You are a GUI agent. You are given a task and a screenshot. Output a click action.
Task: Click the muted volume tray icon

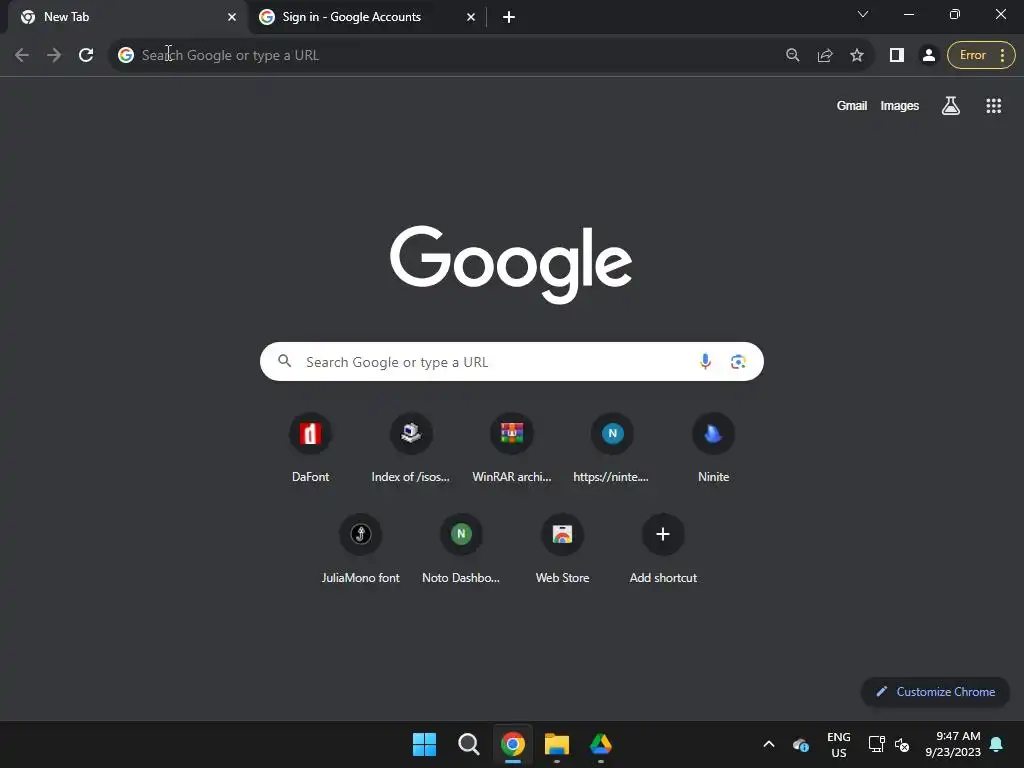click(x=902, y=744)
